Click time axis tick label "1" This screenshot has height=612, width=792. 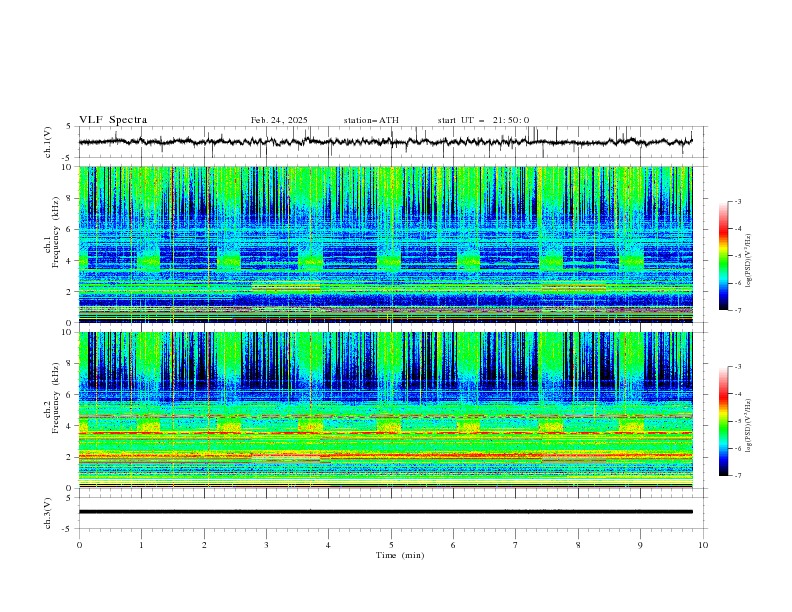(141, 545)
